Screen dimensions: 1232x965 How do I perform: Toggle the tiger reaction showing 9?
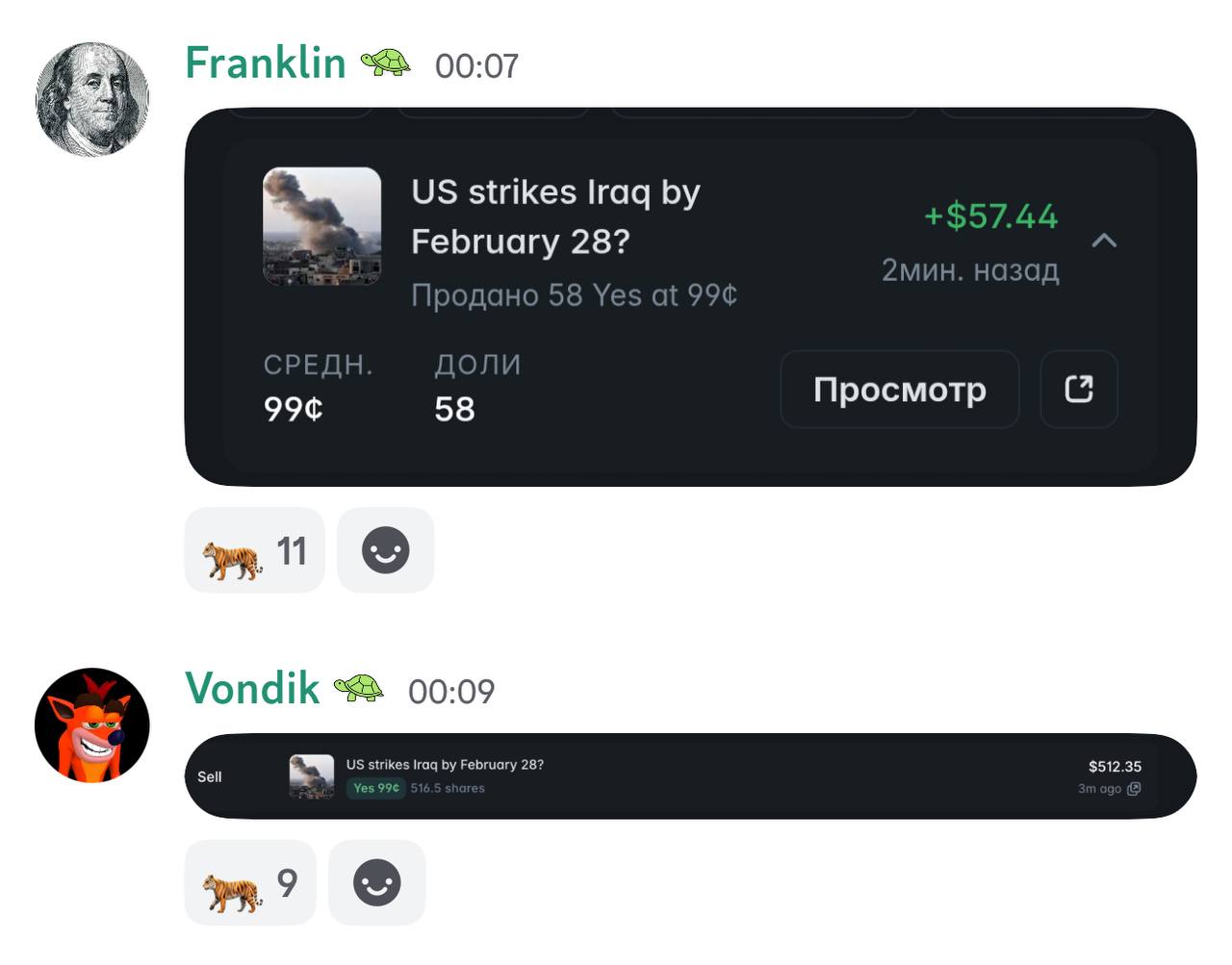(x=249, y=882)
